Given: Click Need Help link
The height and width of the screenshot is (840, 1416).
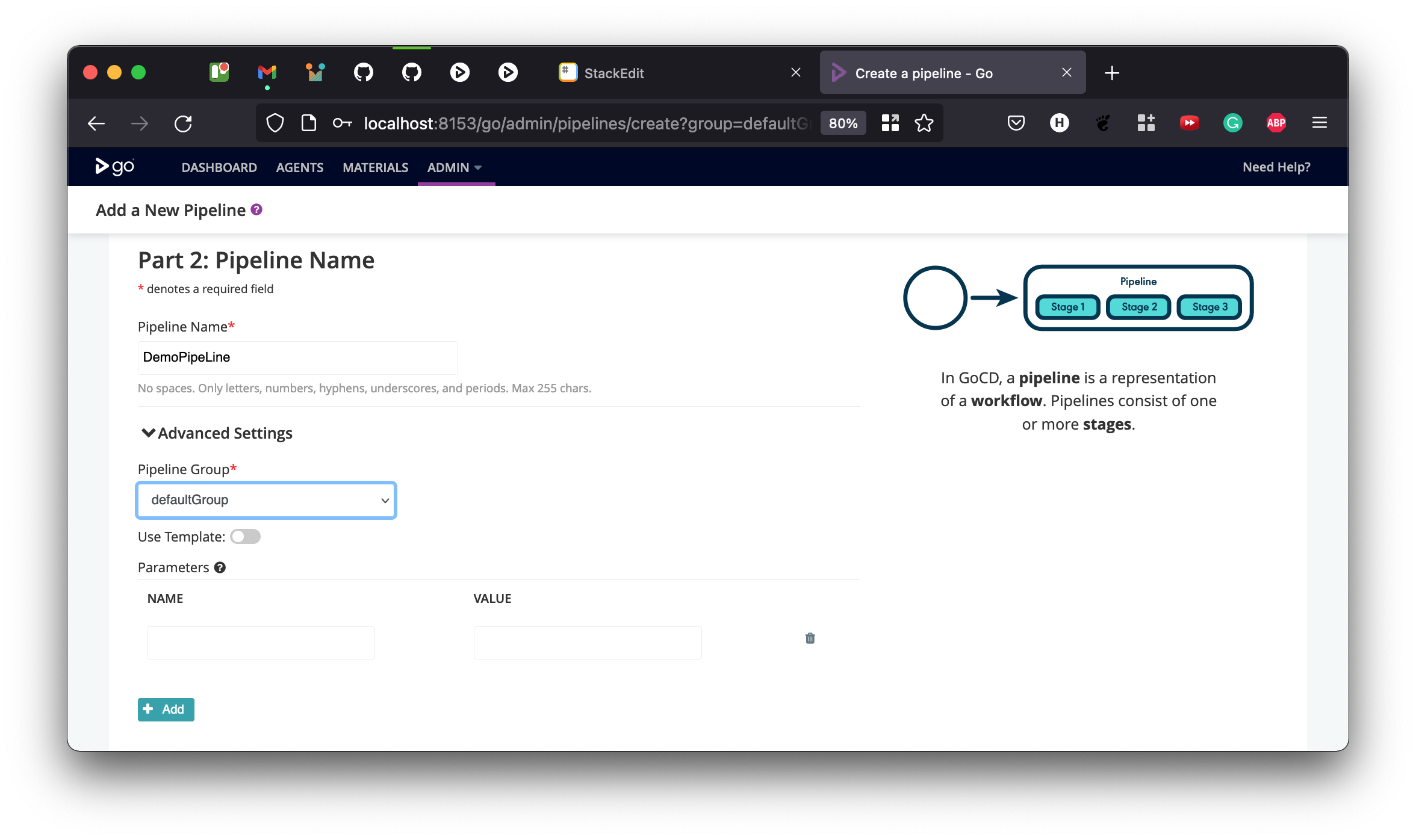Looking at the screenshot, I should click(1276, 167).
